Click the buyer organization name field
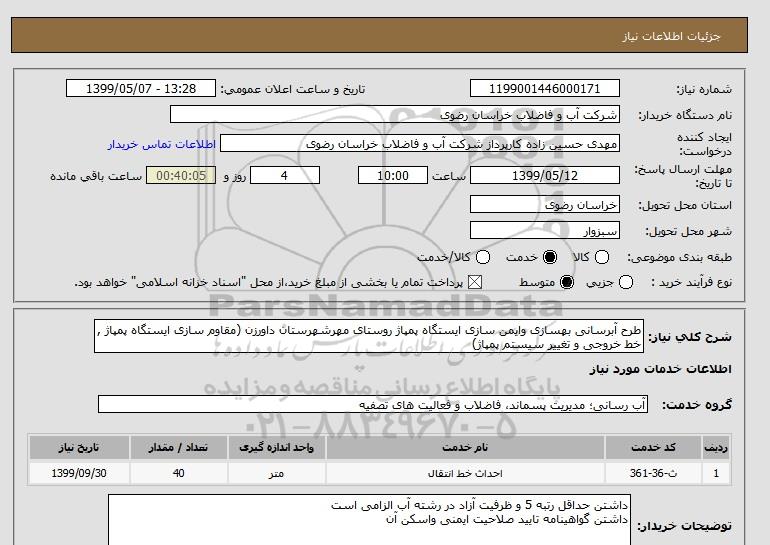 click(395, 114)
